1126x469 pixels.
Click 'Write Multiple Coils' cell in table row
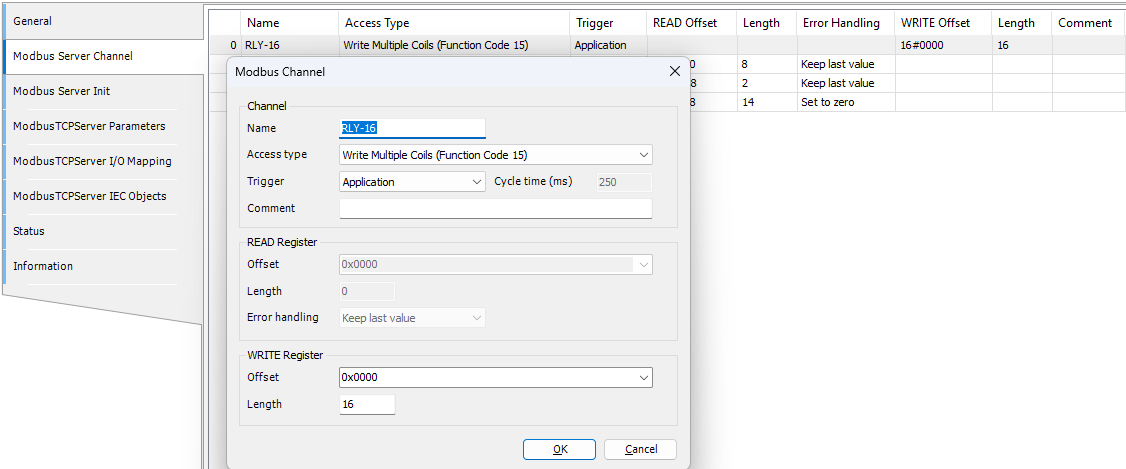[455, 45]
